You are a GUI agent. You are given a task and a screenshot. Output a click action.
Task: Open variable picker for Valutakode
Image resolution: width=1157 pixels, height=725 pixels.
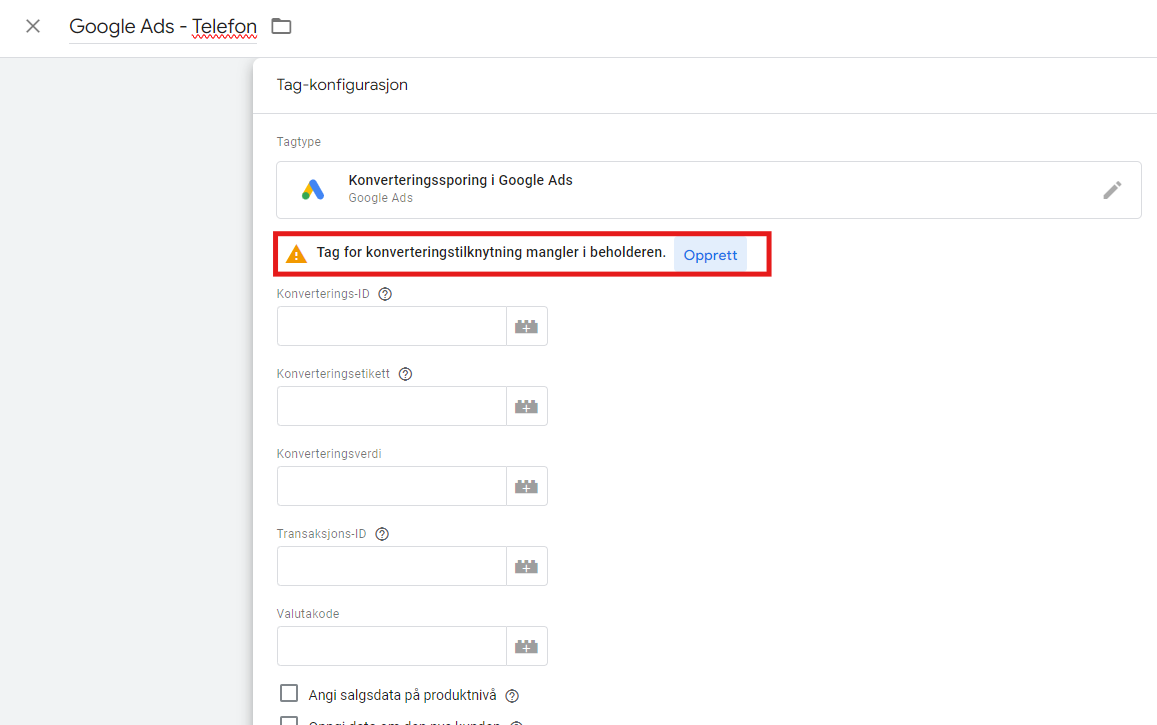pos(526,646)
